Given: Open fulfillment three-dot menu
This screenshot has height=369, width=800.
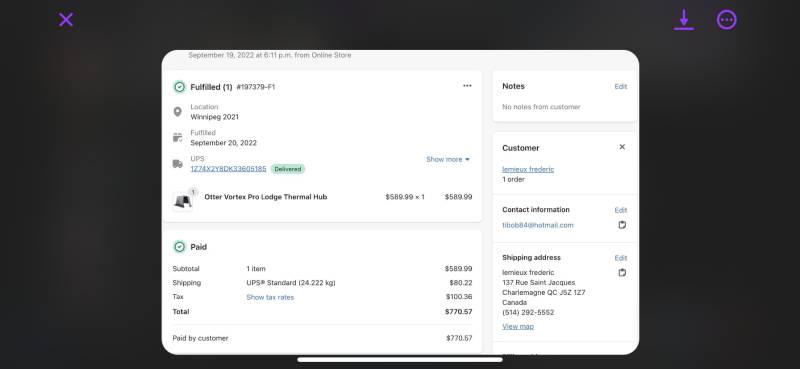Looking at the screenshot, I should pos(467,86).
